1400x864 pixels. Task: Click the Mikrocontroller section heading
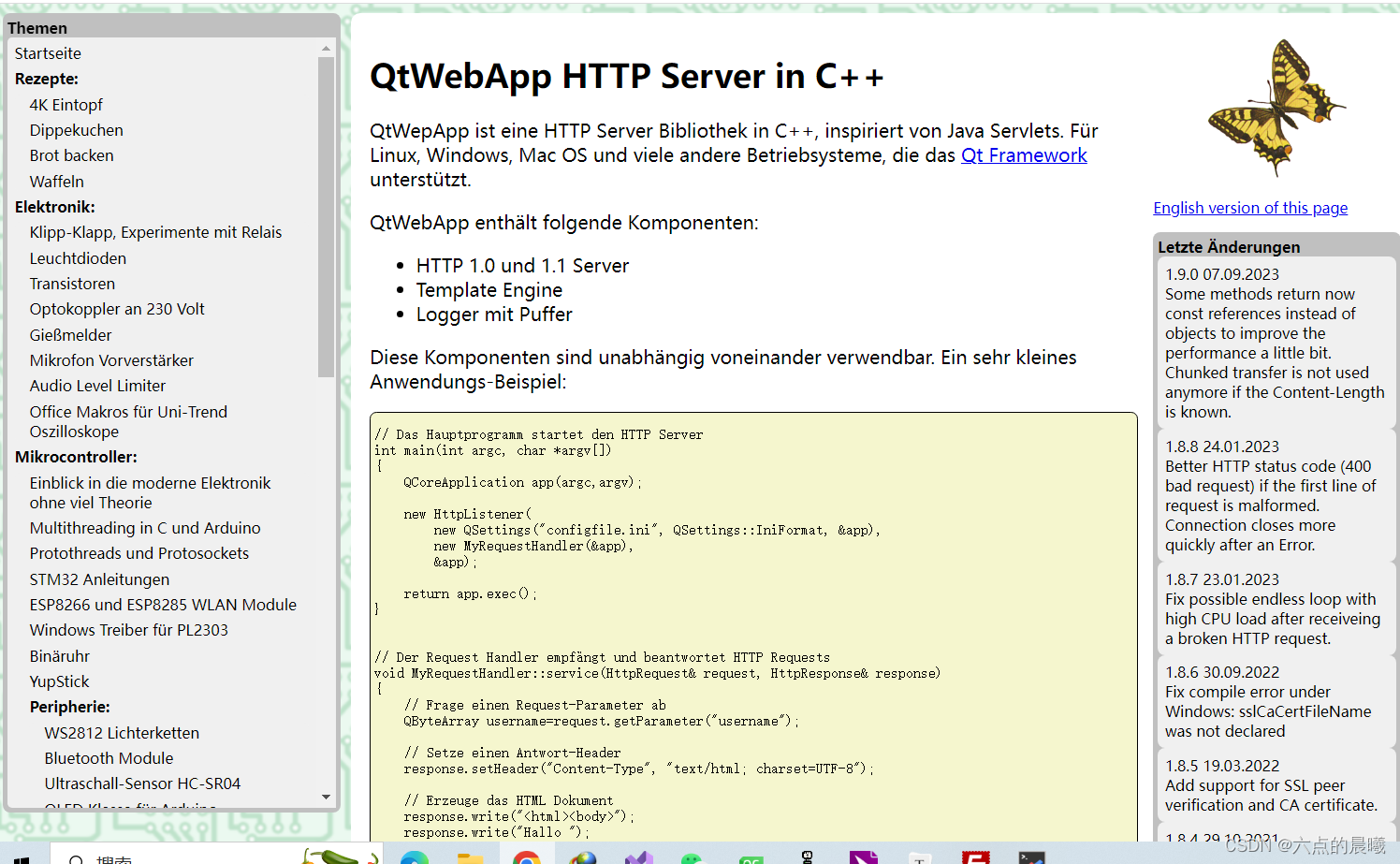tap(76, 457)
